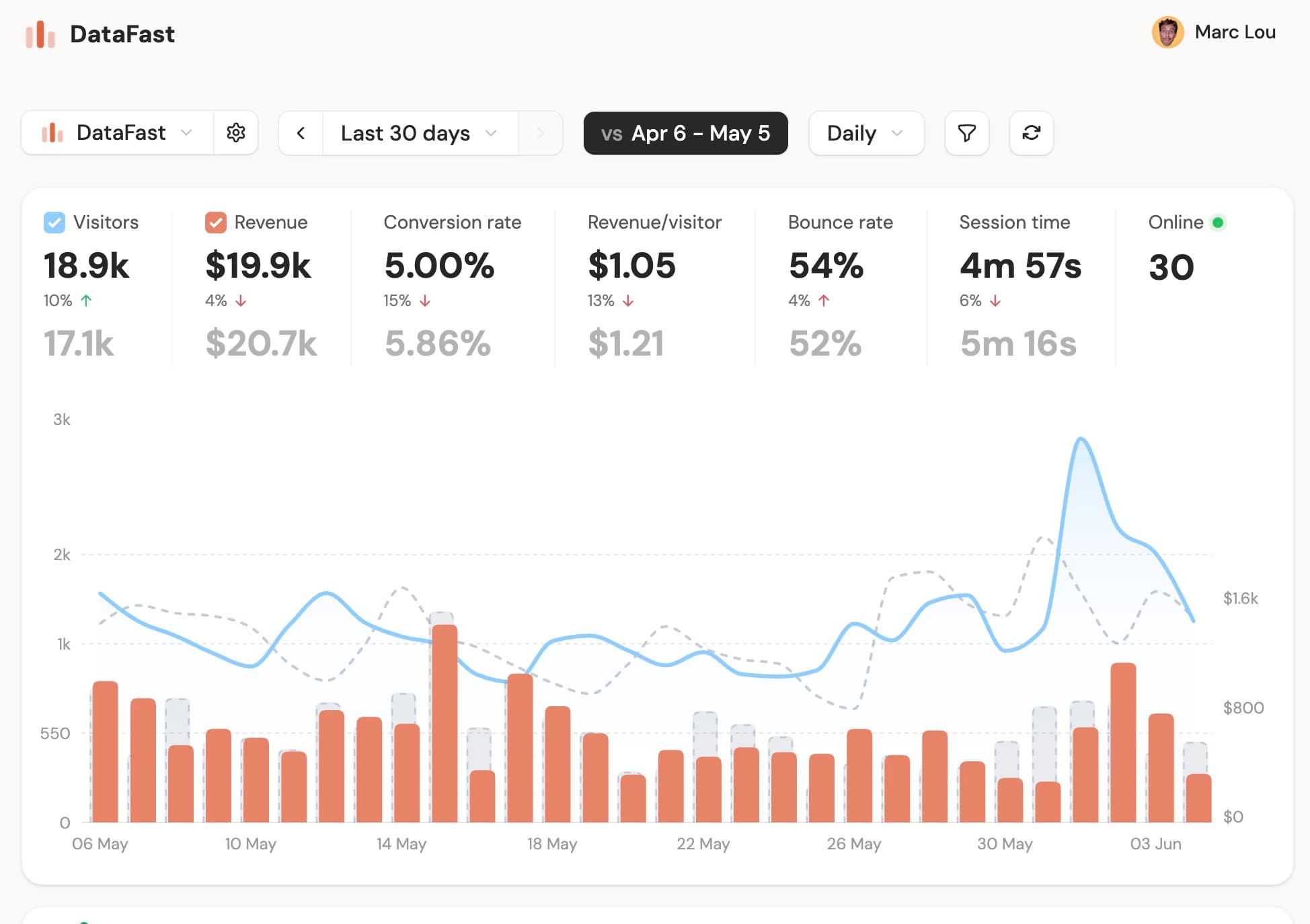Click the DataFast brand name in the header
The width and height of the screenshot is (1310, 924).
[x=122, y=34]
